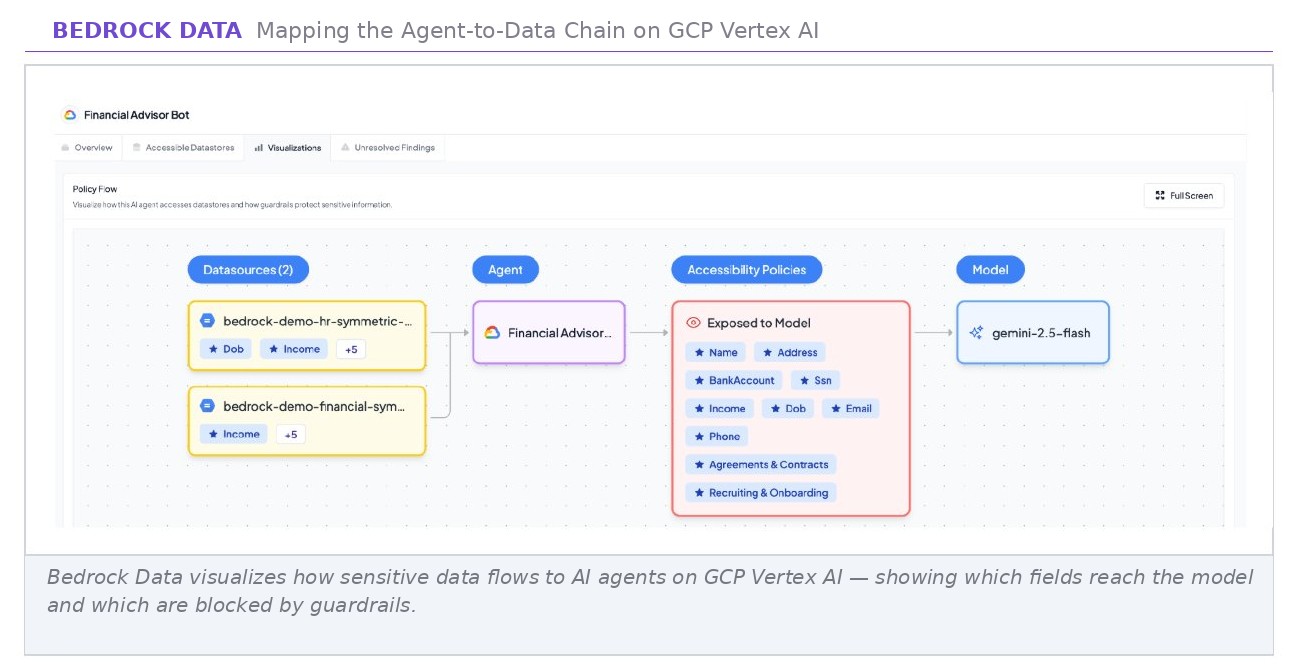Screen dimensions: 1294x670
Task: Select the Ssn tag in Exposed to Model
Action: tap(815, 380)
